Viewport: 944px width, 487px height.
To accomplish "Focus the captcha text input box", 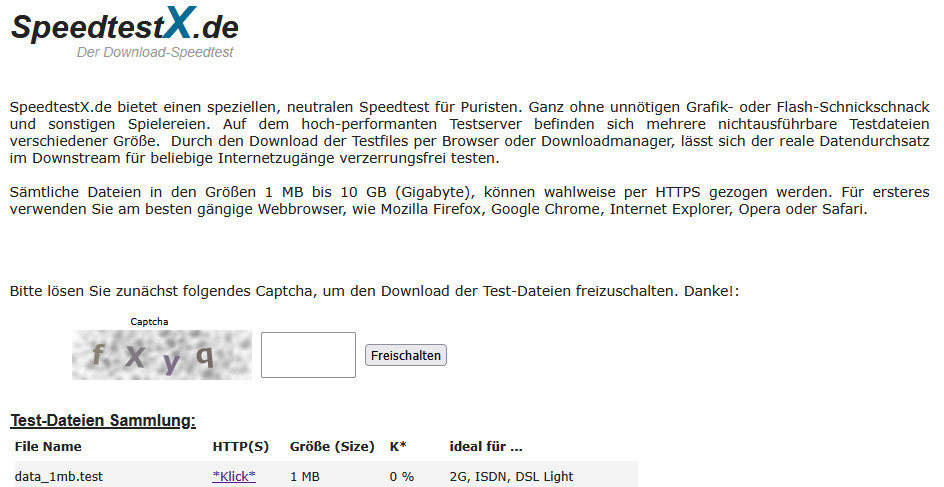I will pos(308,355).
